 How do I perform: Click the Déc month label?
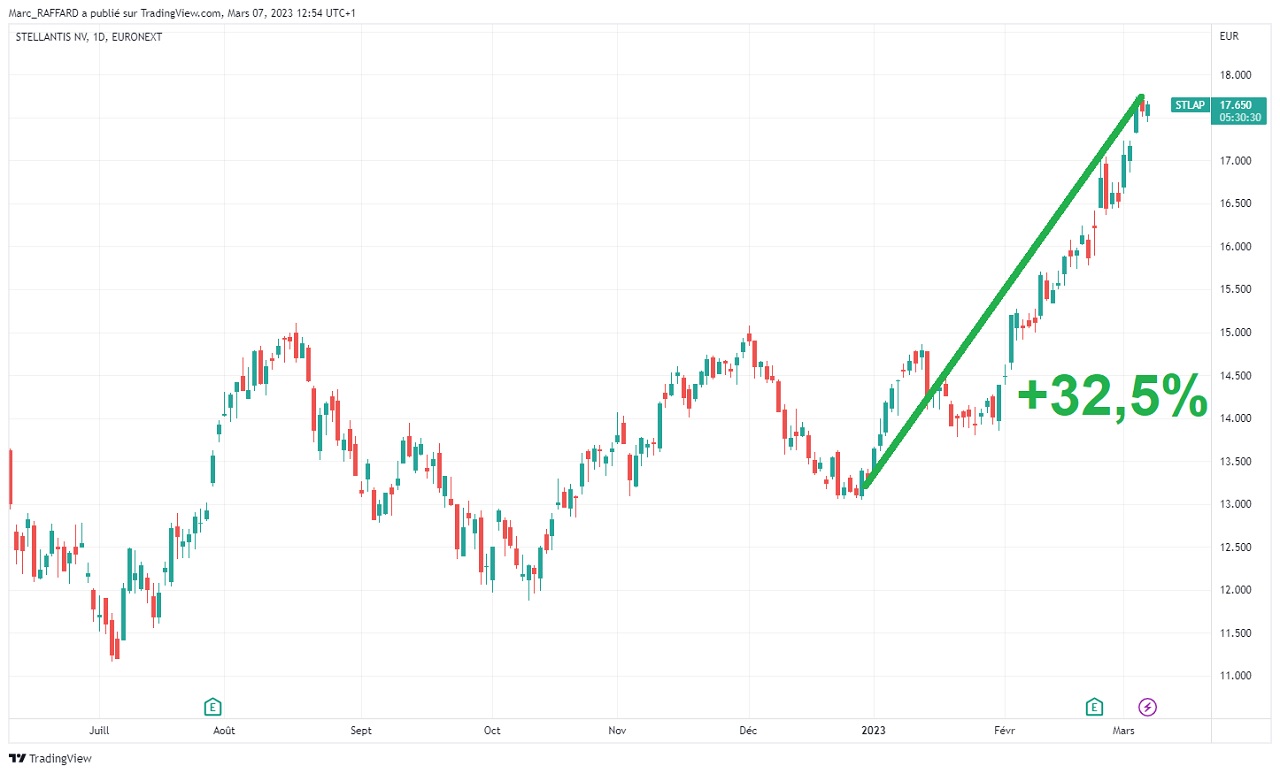coord(748,730)
